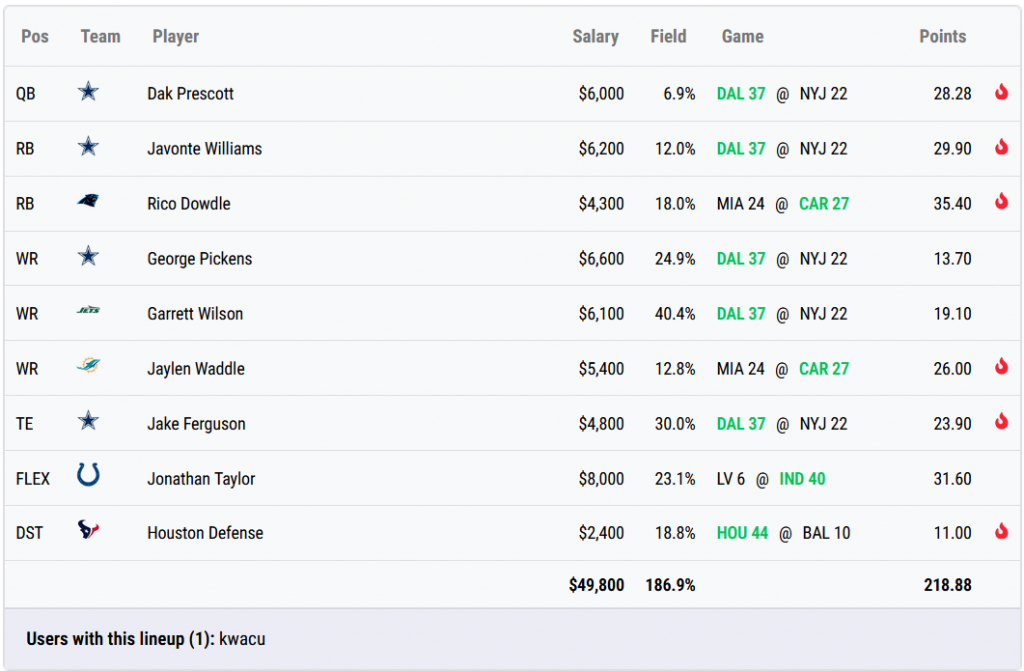Click the flame icon beside Jake Ferguson's points
Image resolution: width=1024 pixels, height=671 pixels.
1001,422
